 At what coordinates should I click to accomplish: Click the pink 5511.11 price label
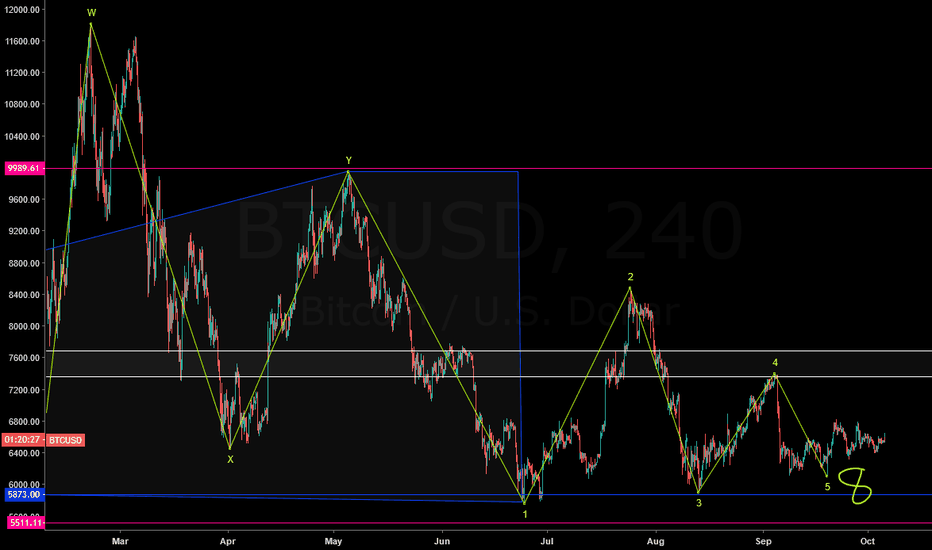26,523
